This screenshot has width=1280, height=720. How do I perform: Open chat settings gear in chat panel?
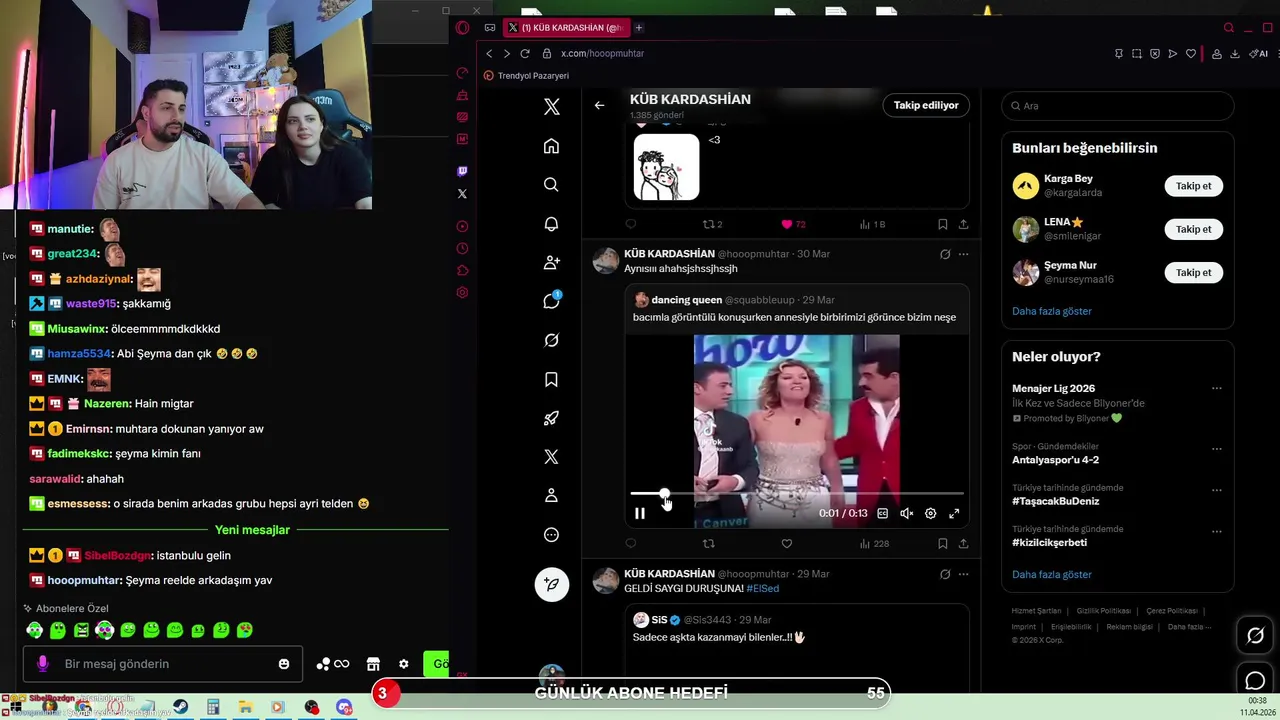(403, 664)
